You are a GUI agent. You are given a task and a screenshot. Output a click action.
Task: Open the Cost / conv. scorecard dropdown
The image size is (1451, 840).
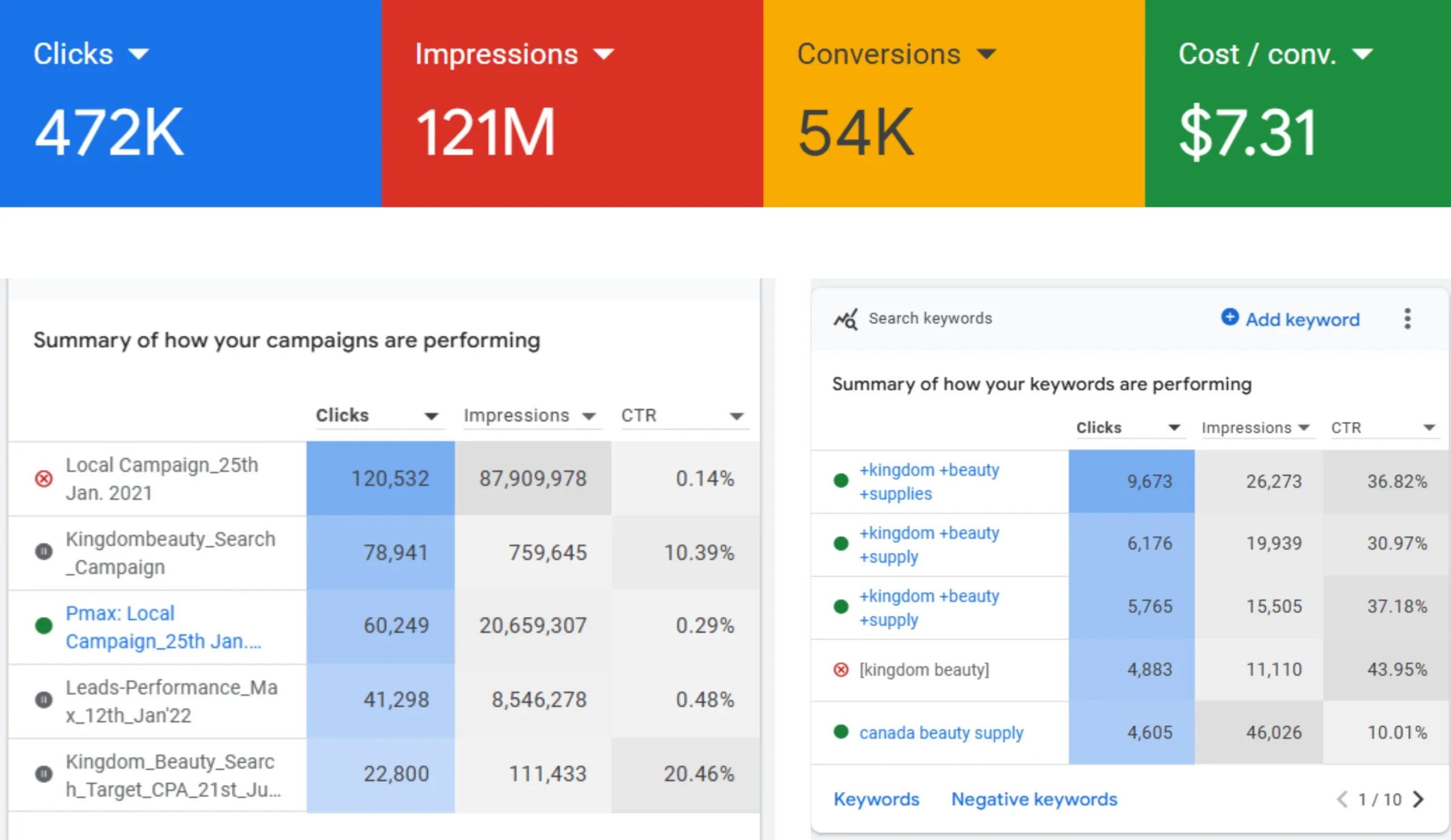point(1363,54)
